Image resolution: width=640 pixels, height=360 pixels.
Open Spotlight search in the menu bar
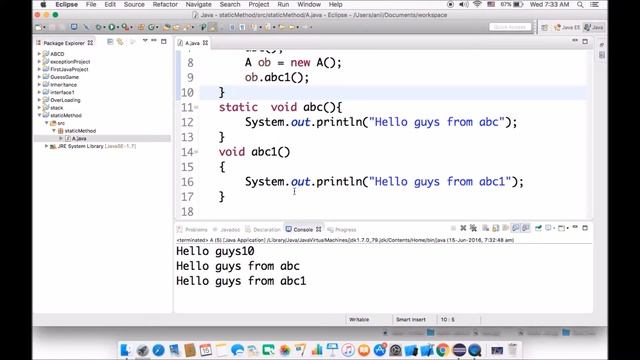click(580, 4)
